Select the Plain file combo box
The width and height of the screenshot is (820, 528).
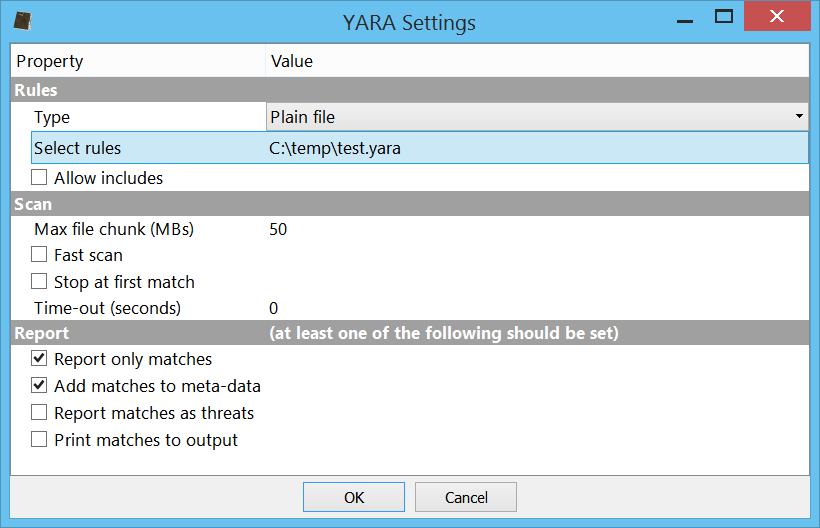(537, 117)
